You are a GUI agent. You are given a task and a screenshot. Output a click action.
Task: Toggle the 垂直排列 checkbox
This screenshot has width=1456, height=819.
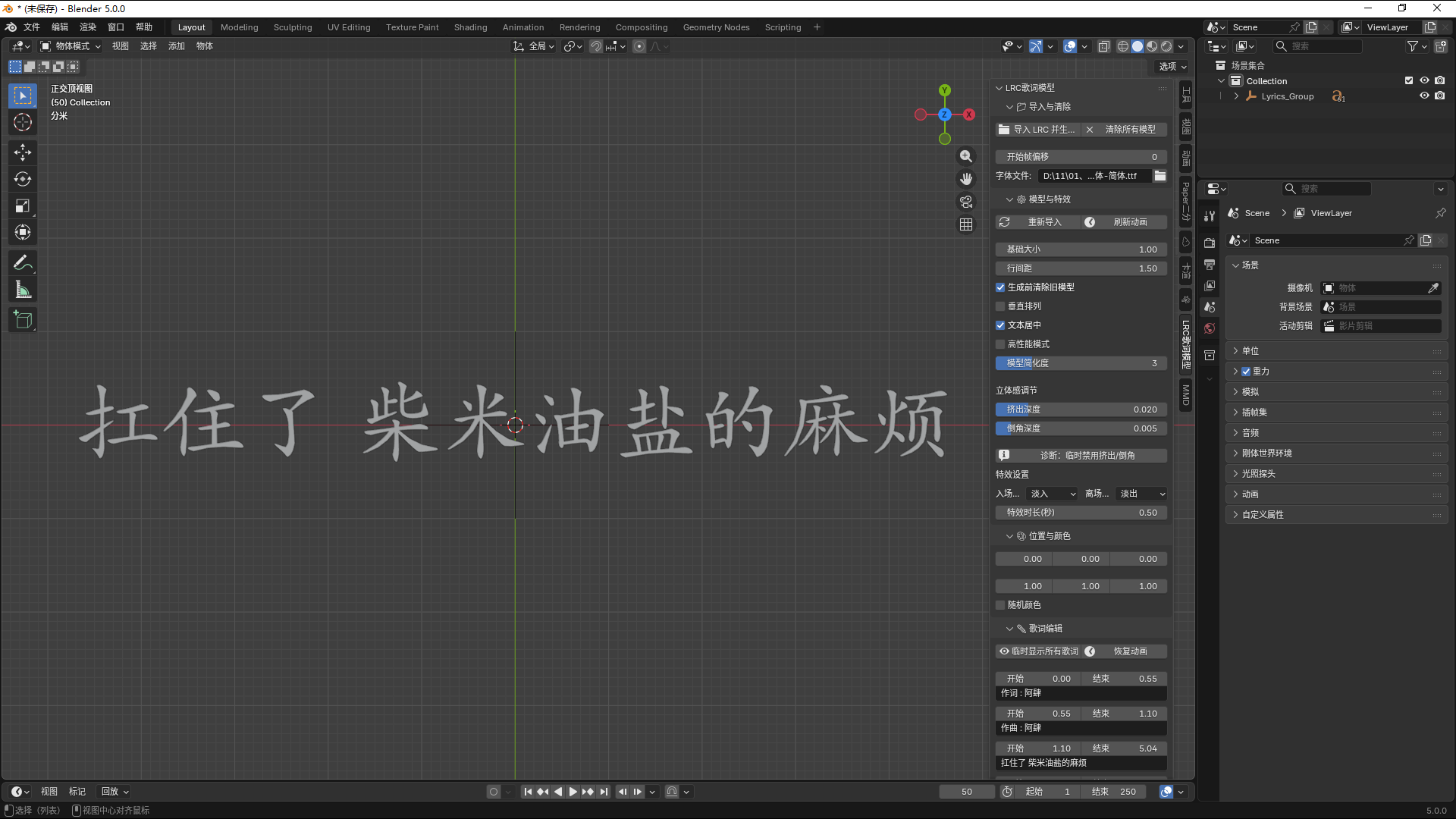[x=1000, y=306]
